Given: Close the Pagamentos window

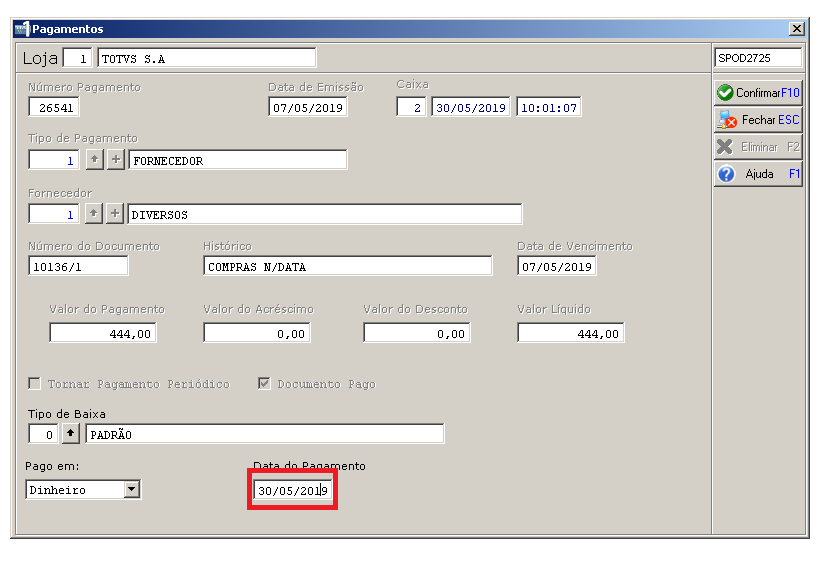Looking at the screenshot, I should 796,29.
